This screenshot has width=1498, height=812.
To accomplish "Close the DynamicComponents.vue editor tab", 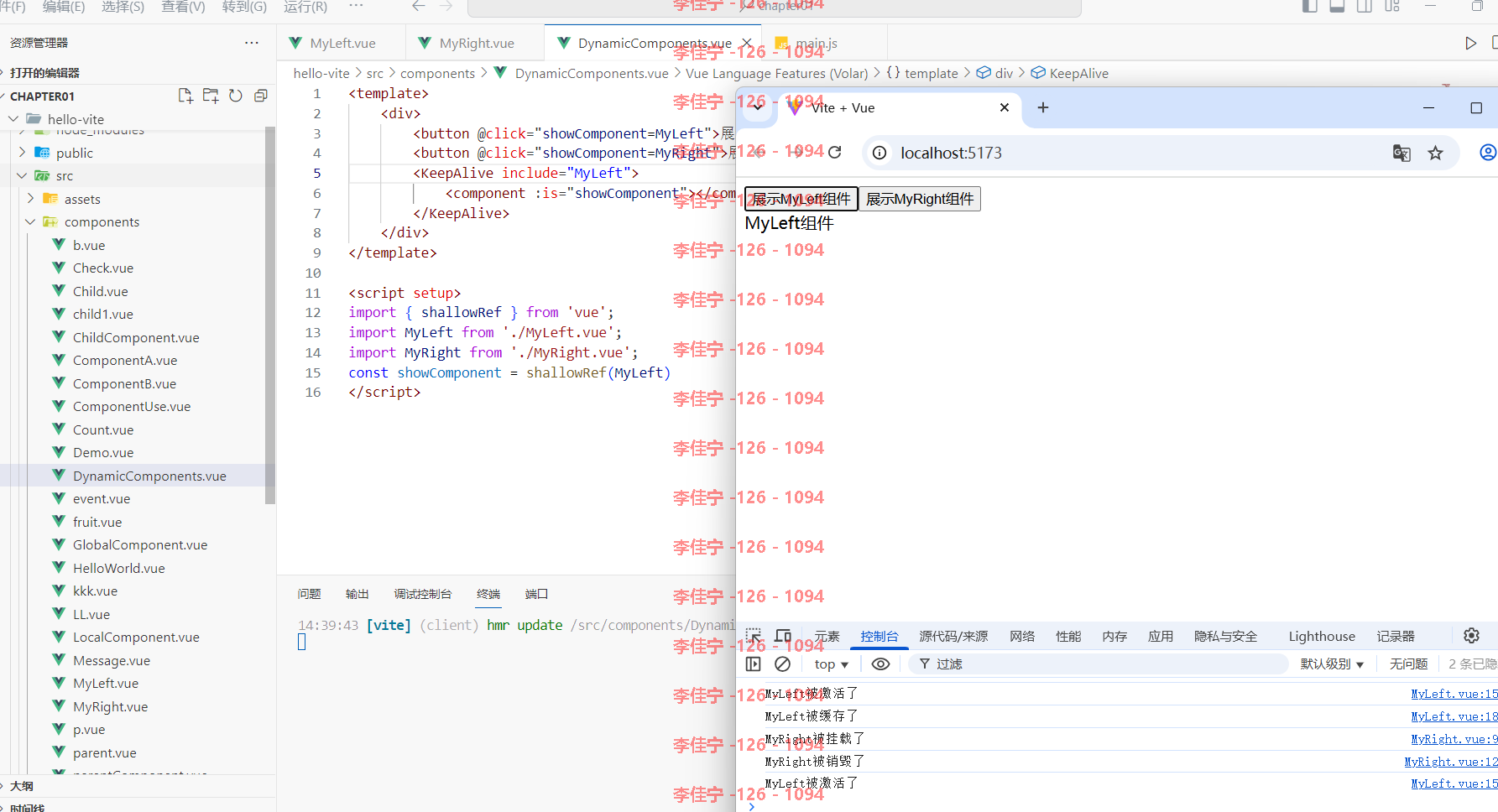I will 746,43.
